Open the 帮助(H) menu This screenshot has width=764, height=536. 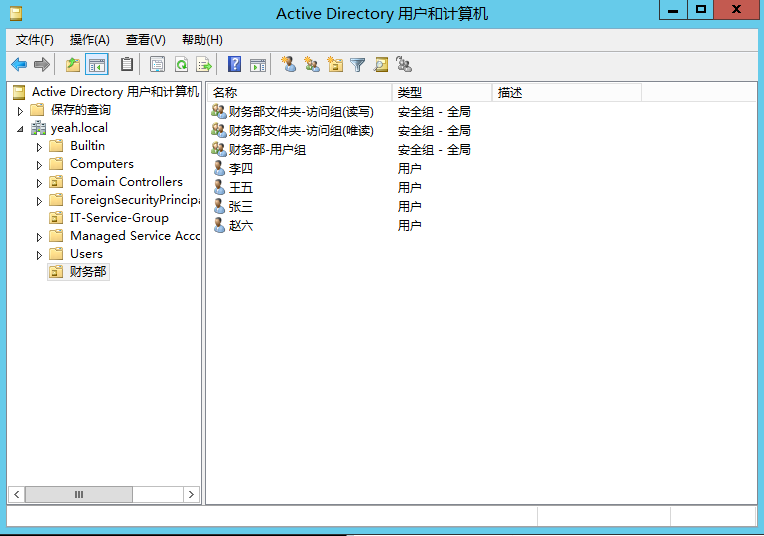(202, 39)
